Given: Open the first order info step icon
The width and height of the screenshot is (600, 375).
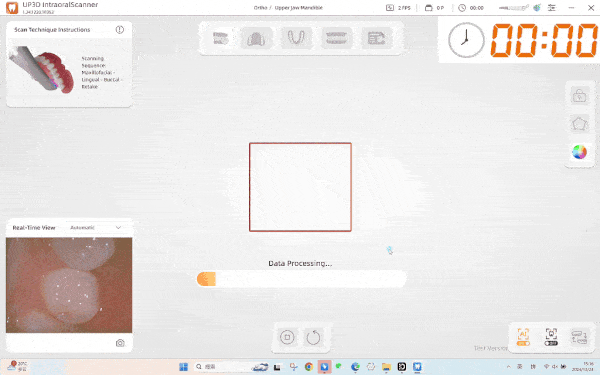Looking at the screenshot, I should pyautogui.click(x=220, y=38).
